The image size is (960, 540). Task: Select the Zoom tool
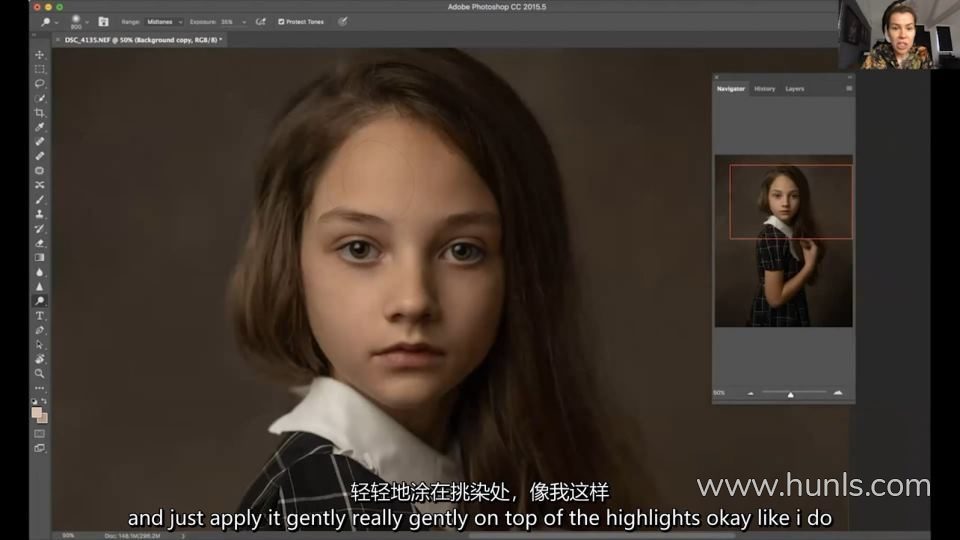click(40, 373)
